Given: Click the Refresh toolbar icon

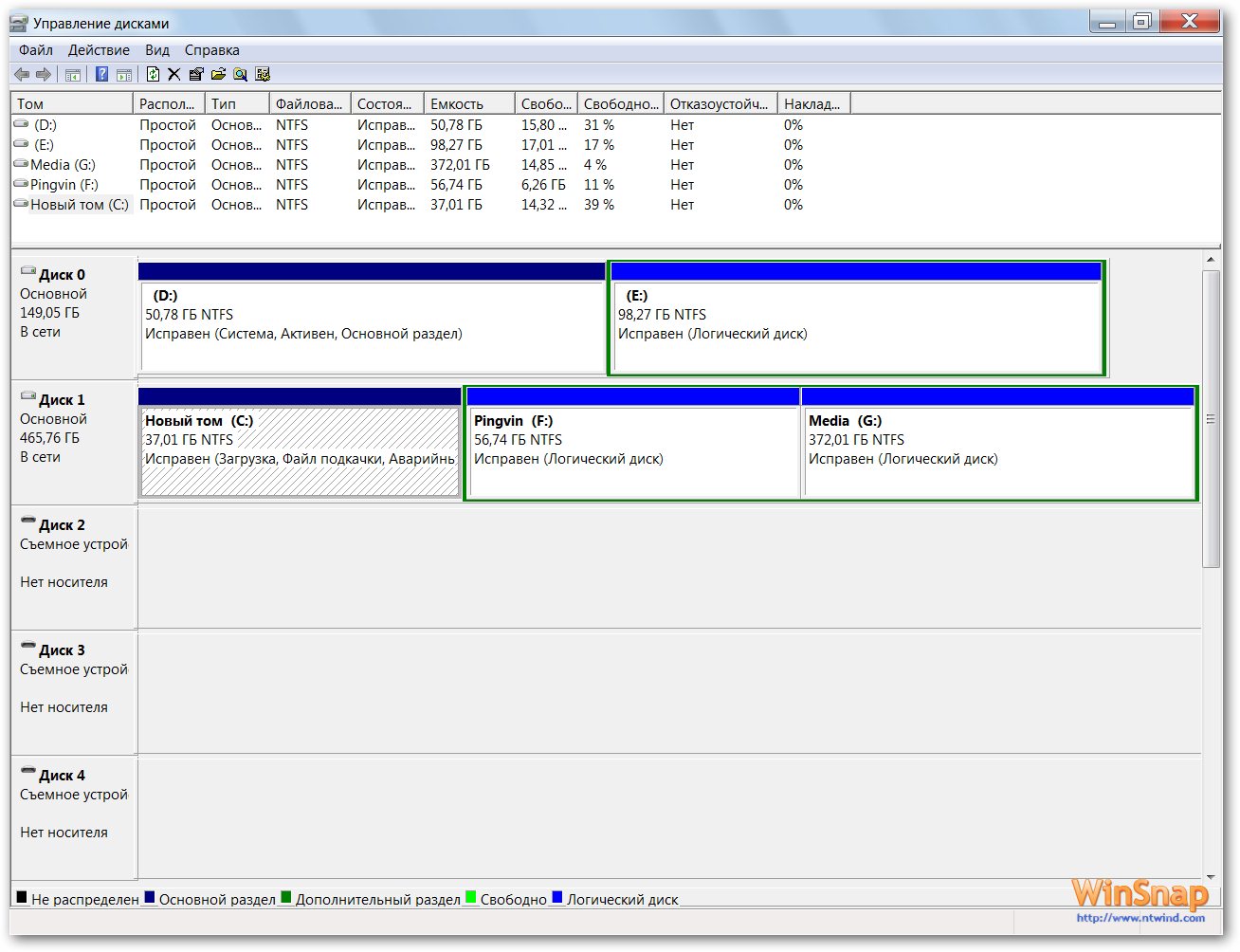Looking at the screenshot, I should [x=153, y=74].
